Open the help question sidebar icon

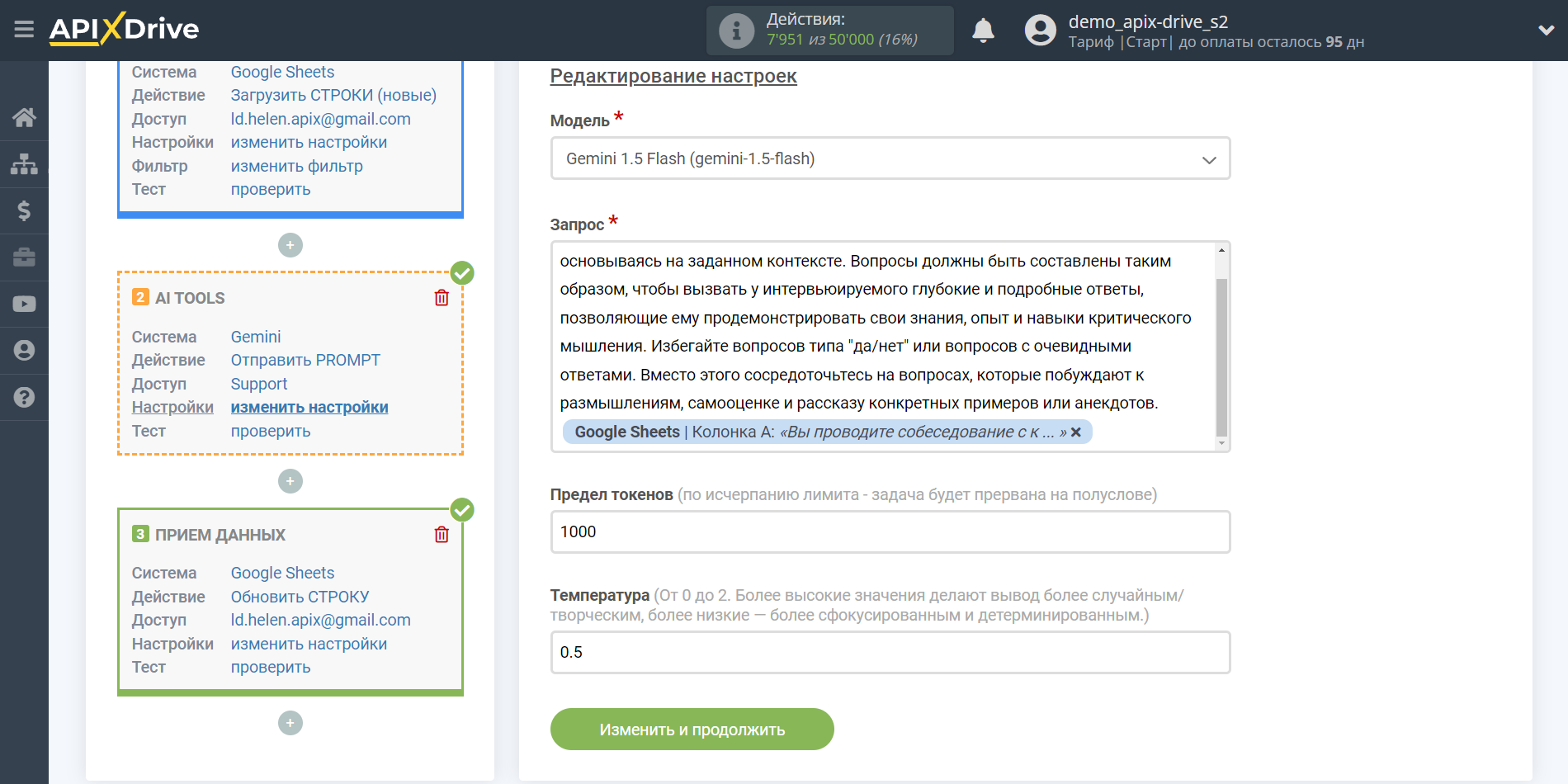point(24,397)
